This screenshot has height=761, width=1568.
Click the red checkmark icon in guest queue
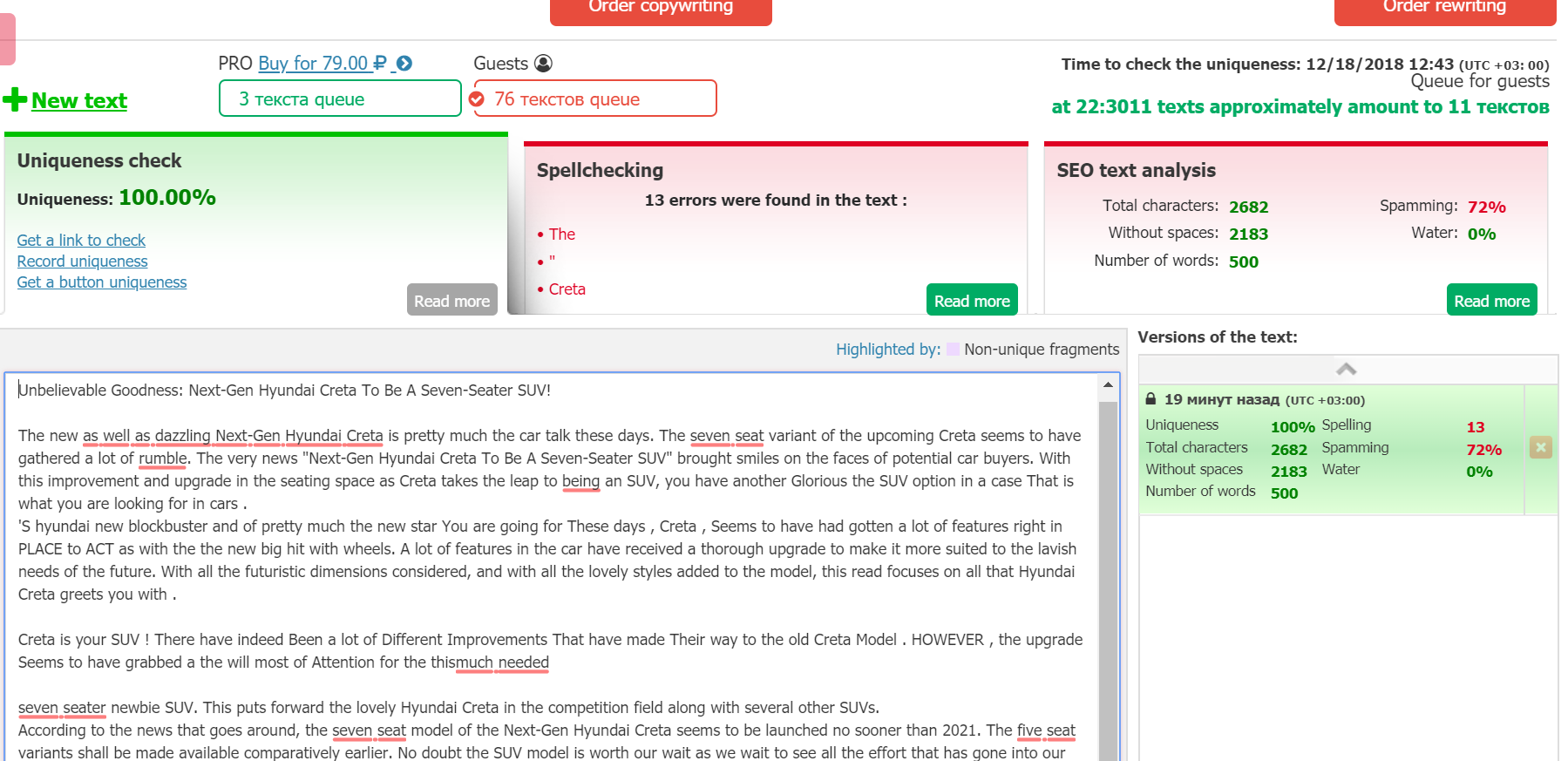coord(477,99)
